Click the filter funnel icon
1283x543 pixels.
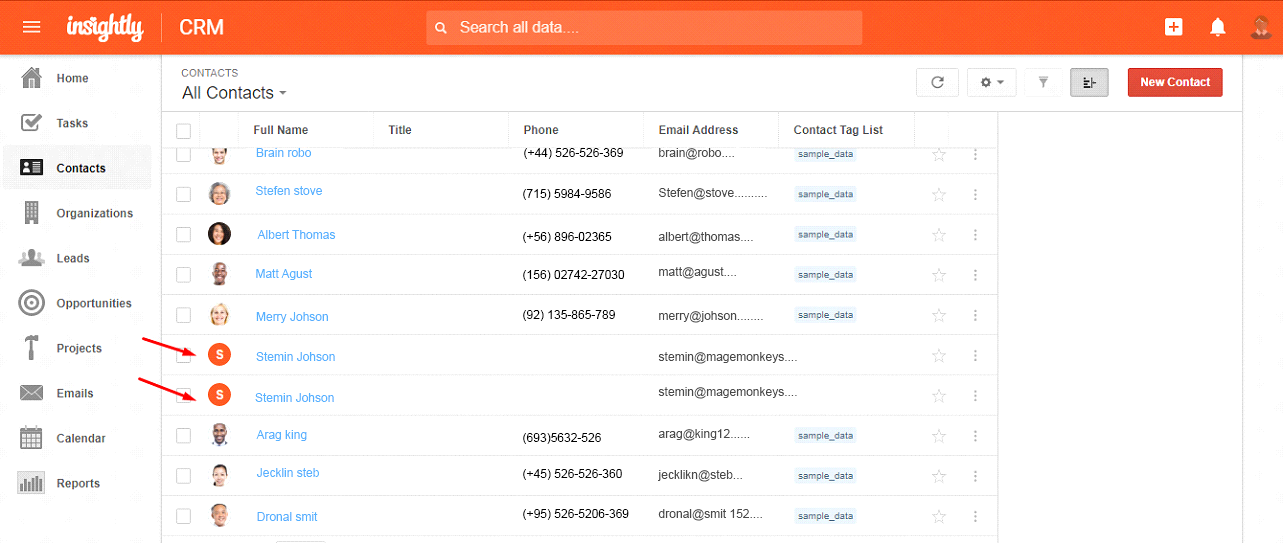(x=1043, y=82)
